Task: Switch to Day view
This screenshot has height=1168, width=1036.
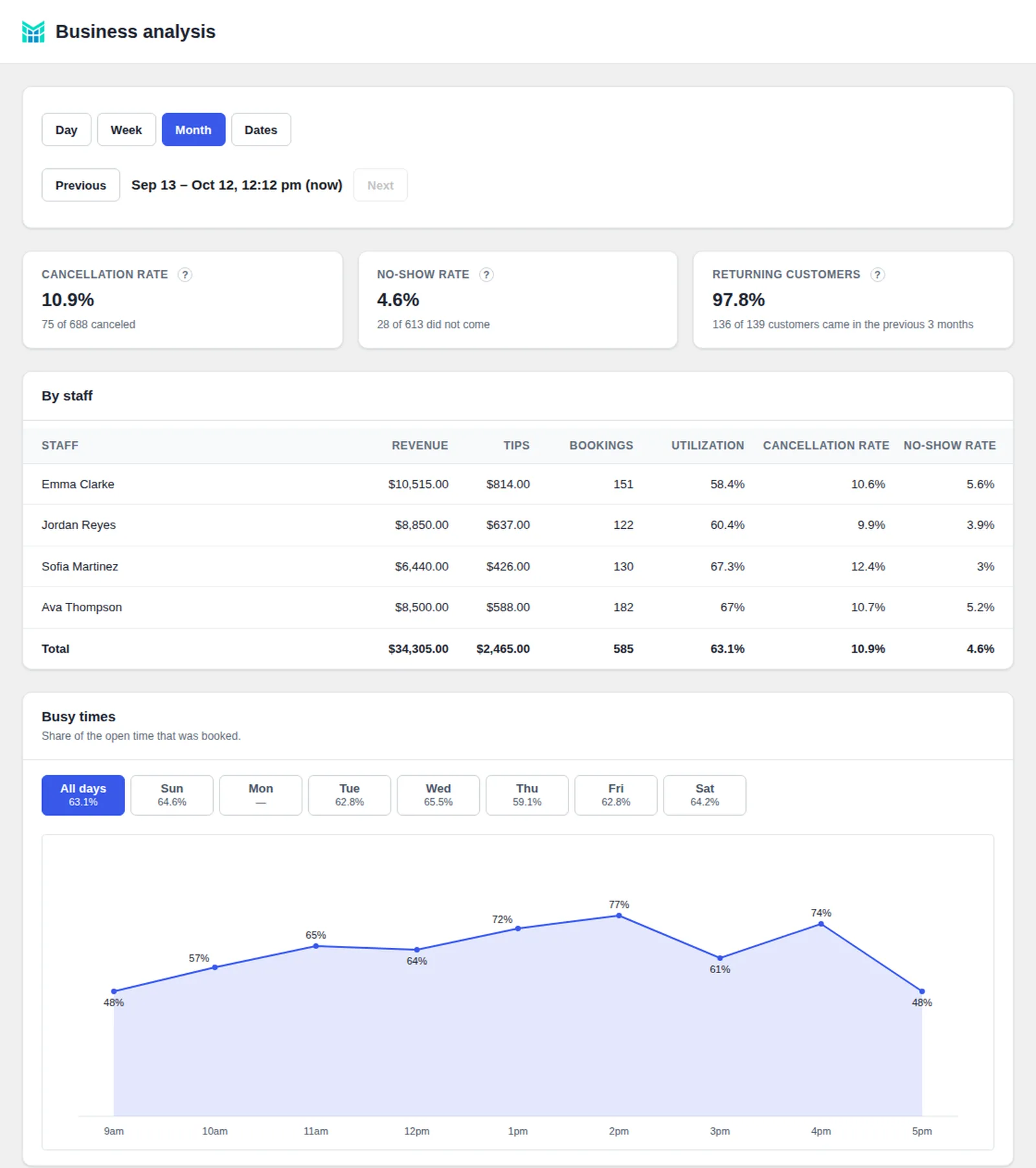Action: pos(66,129)
